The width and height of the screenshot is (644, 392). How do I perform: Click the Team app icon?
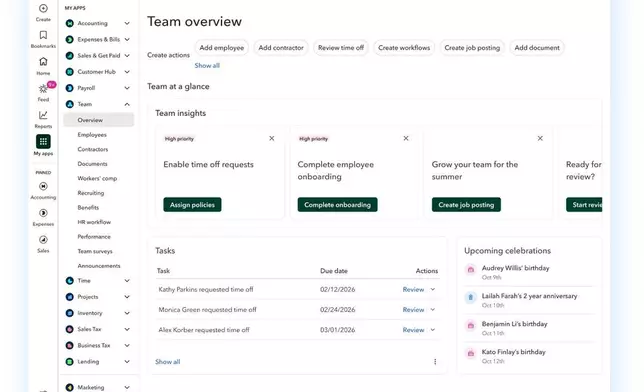point(70,104)
